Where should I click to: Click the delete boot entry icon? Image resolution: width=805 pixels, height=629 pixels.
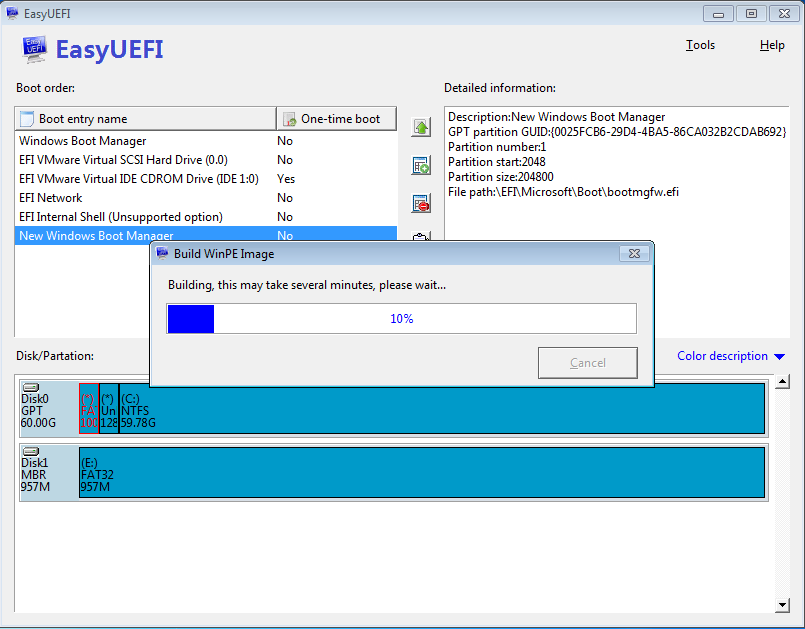click(x=421, y=203)
